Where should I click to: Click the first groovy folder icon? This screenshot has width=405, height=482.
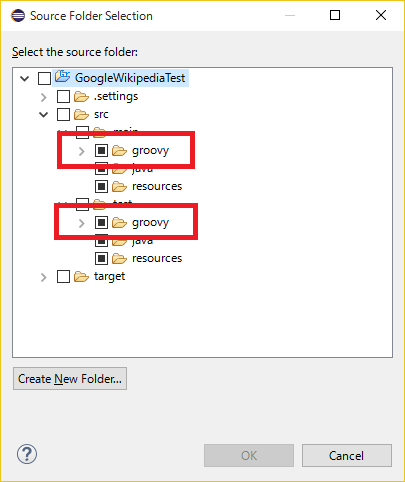(x=119, y=151)
